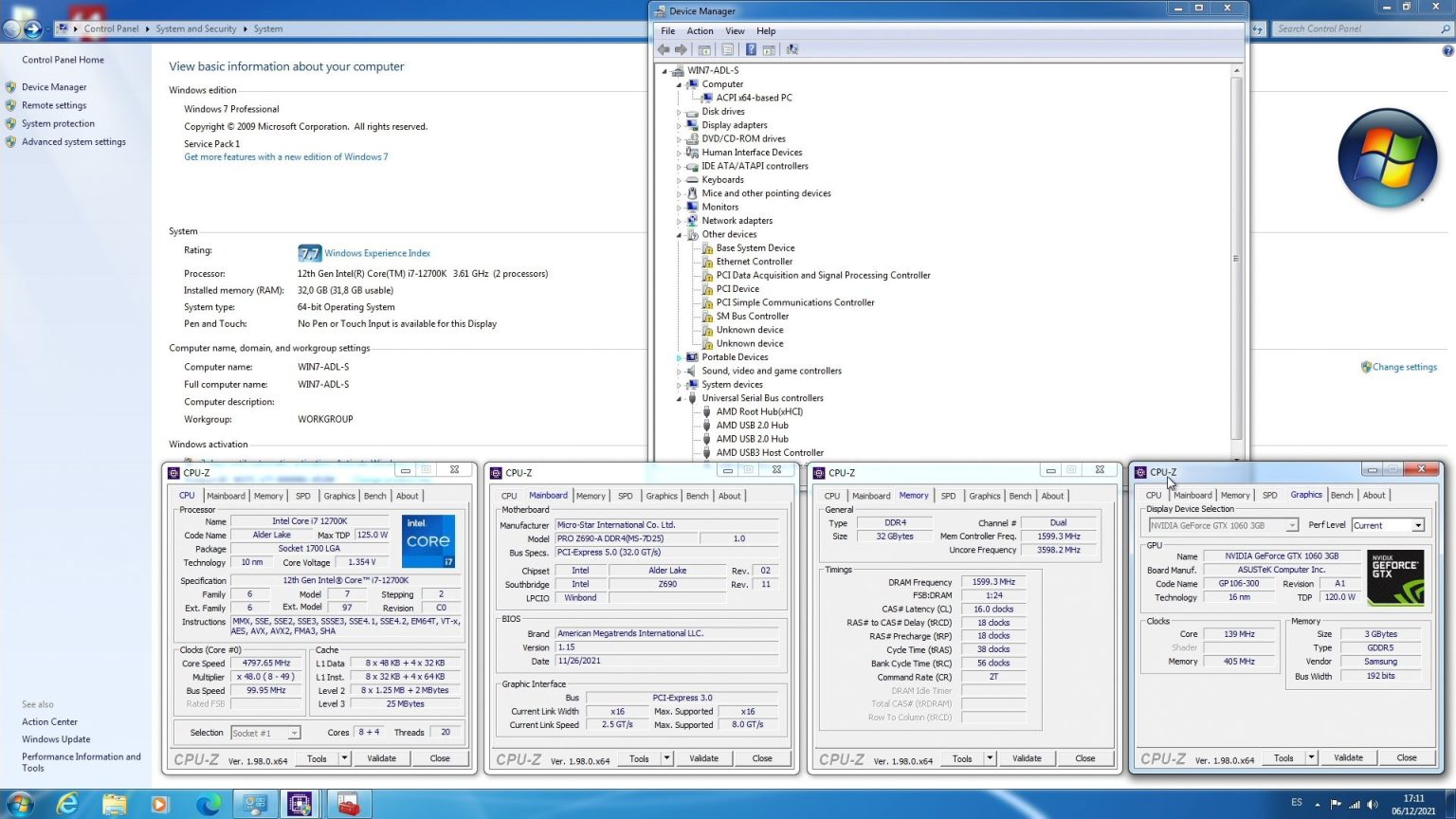Image resolution: width=1456 pixels, height=819 pixels.
Task: Expand the Display adapters node
Action: [x=680, y=124]
